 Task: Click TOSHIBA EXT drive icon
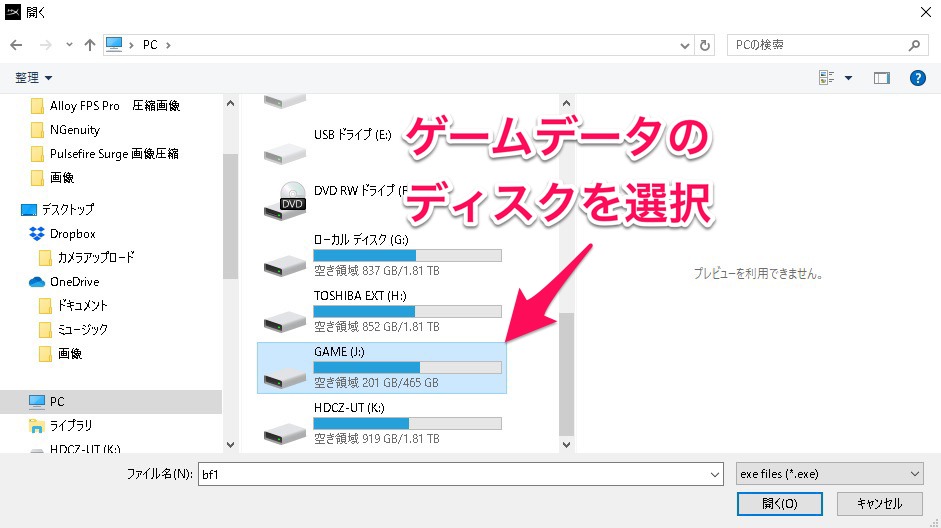pyautogui.click(x=285, y=322)
